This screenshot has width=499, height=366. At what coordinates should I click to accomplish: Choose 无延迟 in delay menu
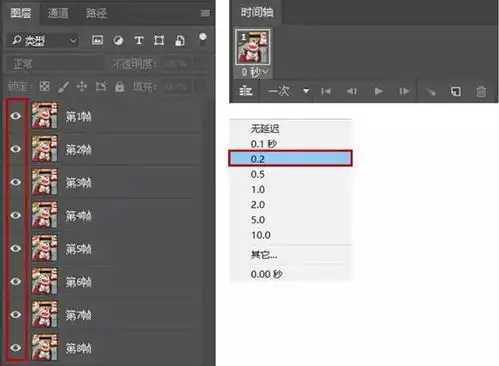click(290, 128)
